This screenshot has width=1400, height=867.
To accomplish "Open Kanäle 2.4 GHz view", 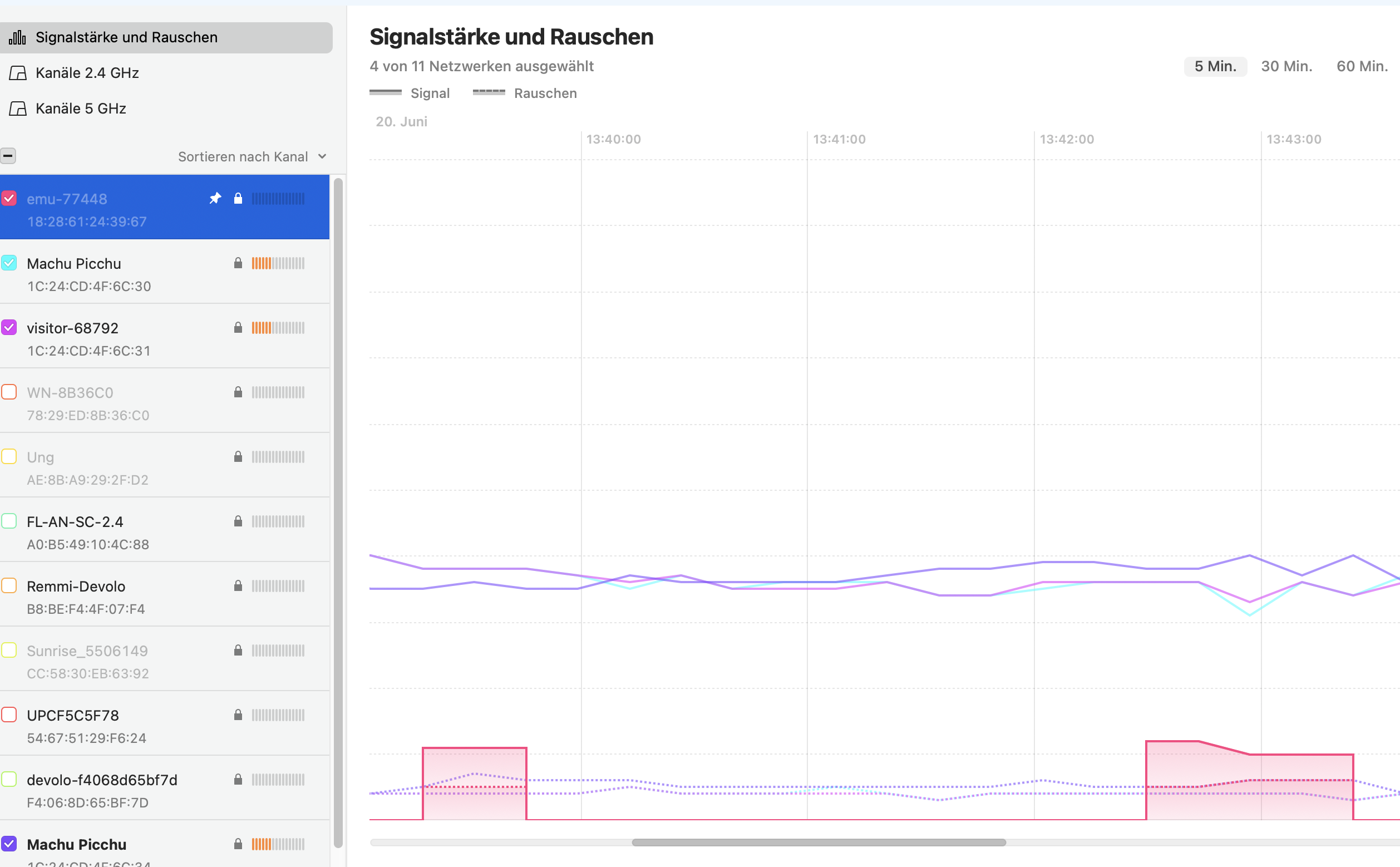I will click(x=87, y=73).
